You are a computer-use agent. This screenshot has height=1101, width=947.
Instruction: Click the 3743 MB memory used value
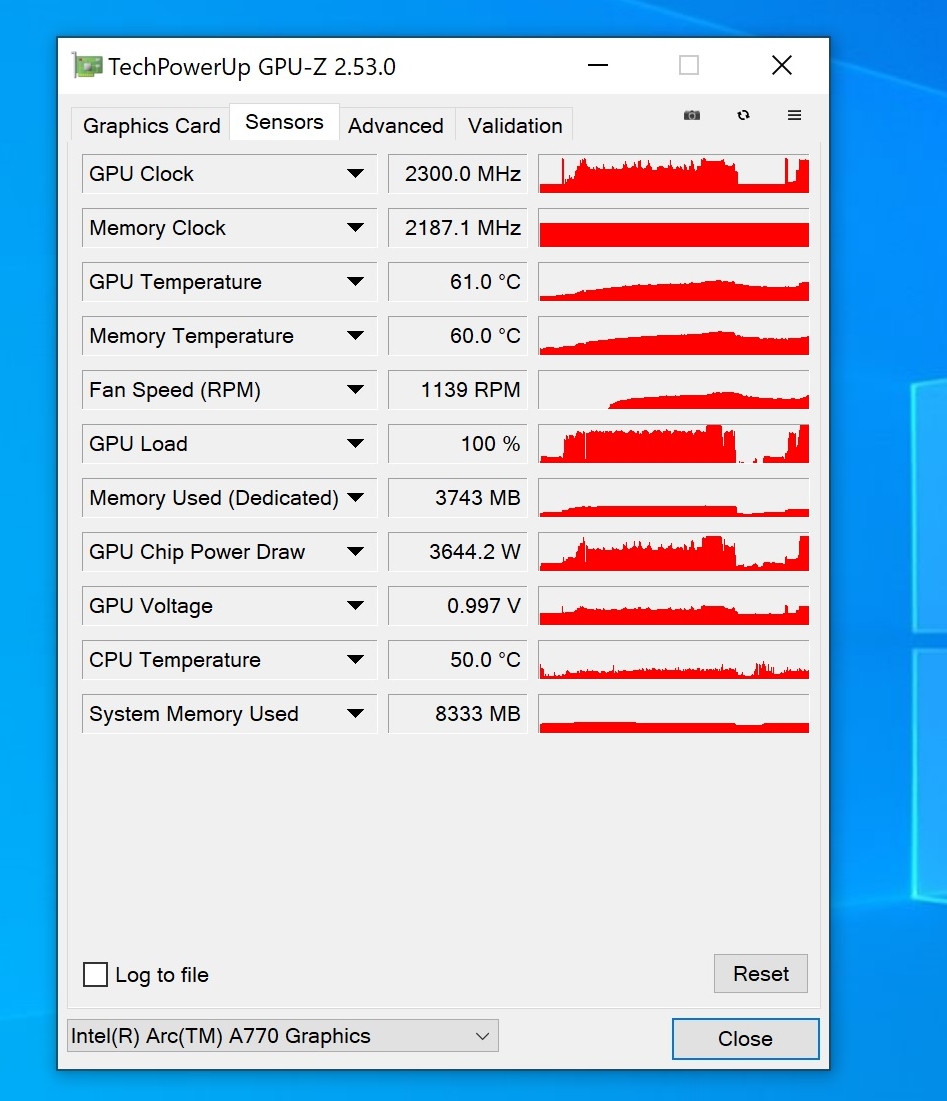(x=458, y=498)
